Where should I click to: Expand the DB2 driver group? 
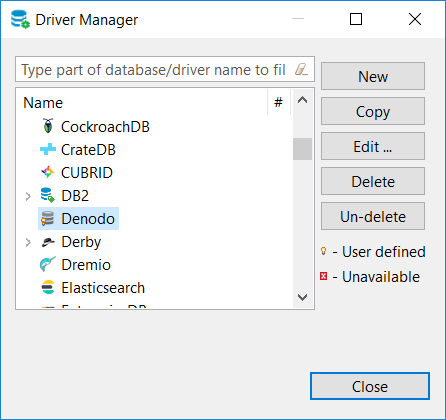(28, 196)
